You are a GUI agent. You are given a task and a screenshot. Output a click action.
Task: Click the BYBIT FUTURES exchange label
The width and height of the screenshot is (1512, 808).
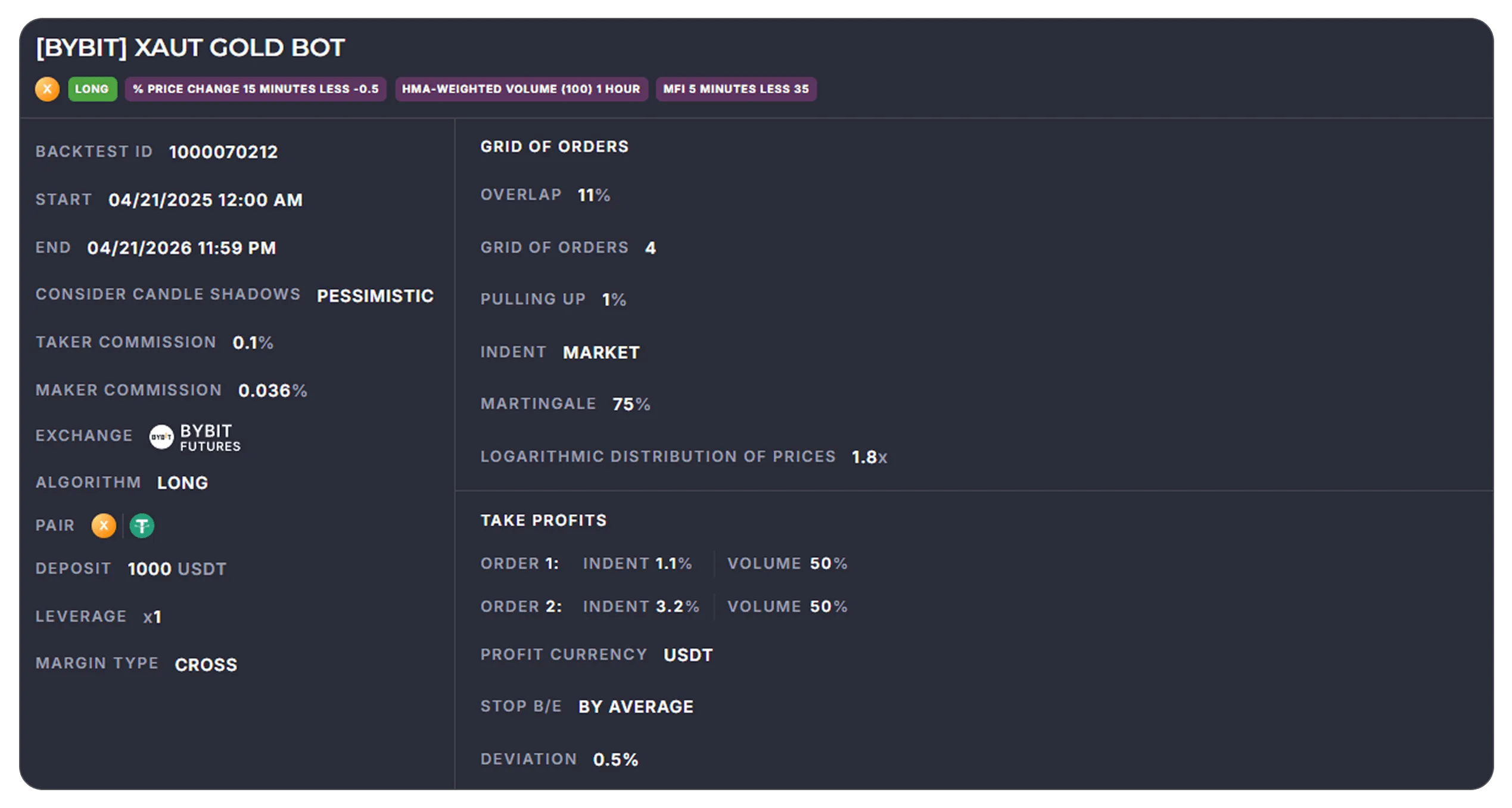coord(210,437)
